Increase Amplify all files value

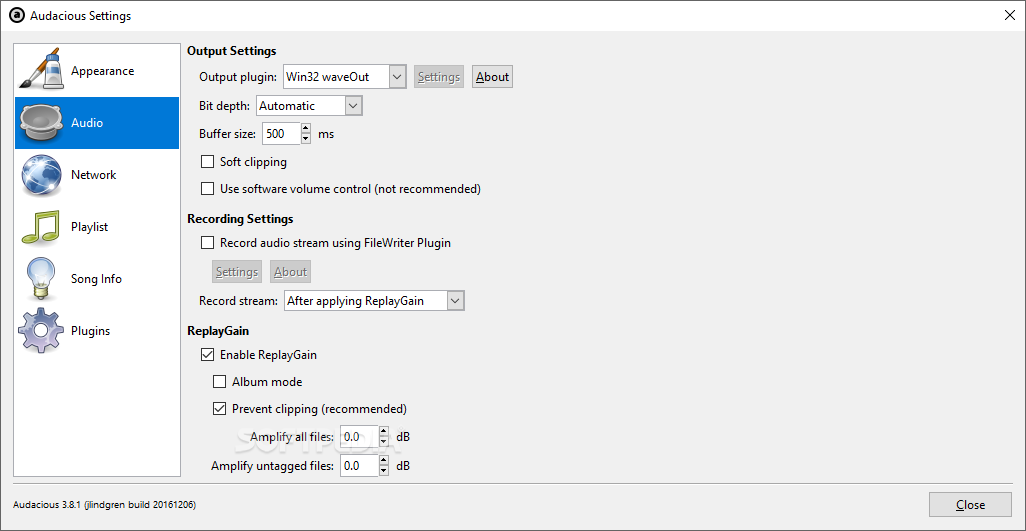pos(383,431)
